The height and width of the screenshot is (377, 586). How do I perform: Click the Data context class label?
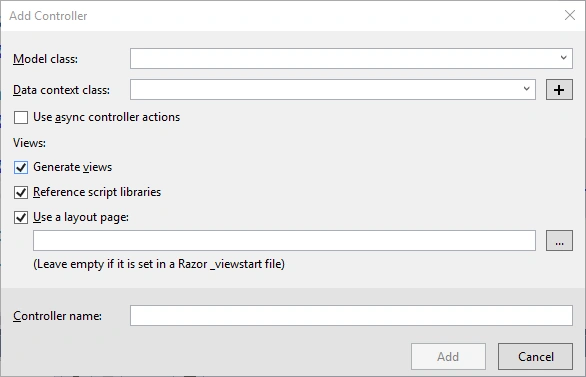[x=61, y=90]
